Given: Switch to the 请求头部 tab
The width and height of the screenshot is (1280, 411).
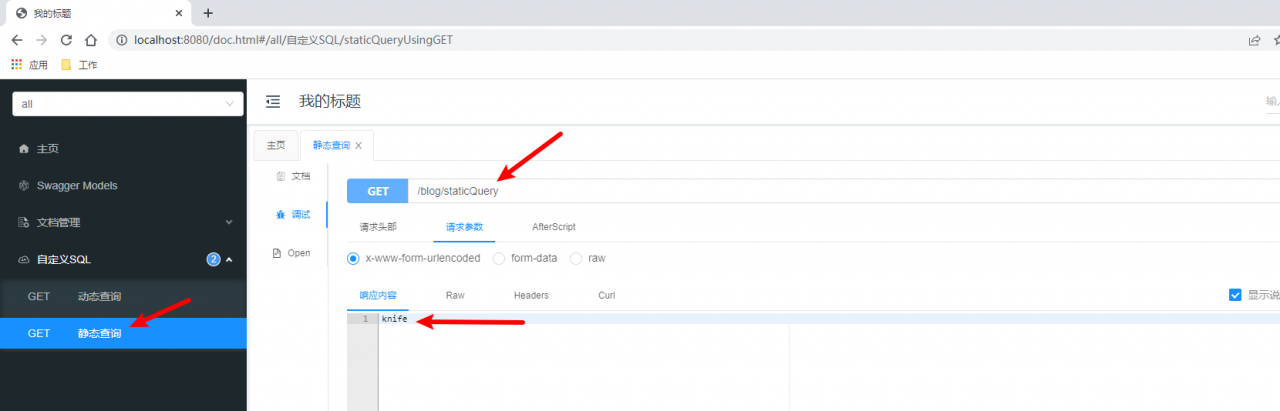Looking at the screenshot, I should (x=378, y=227).
